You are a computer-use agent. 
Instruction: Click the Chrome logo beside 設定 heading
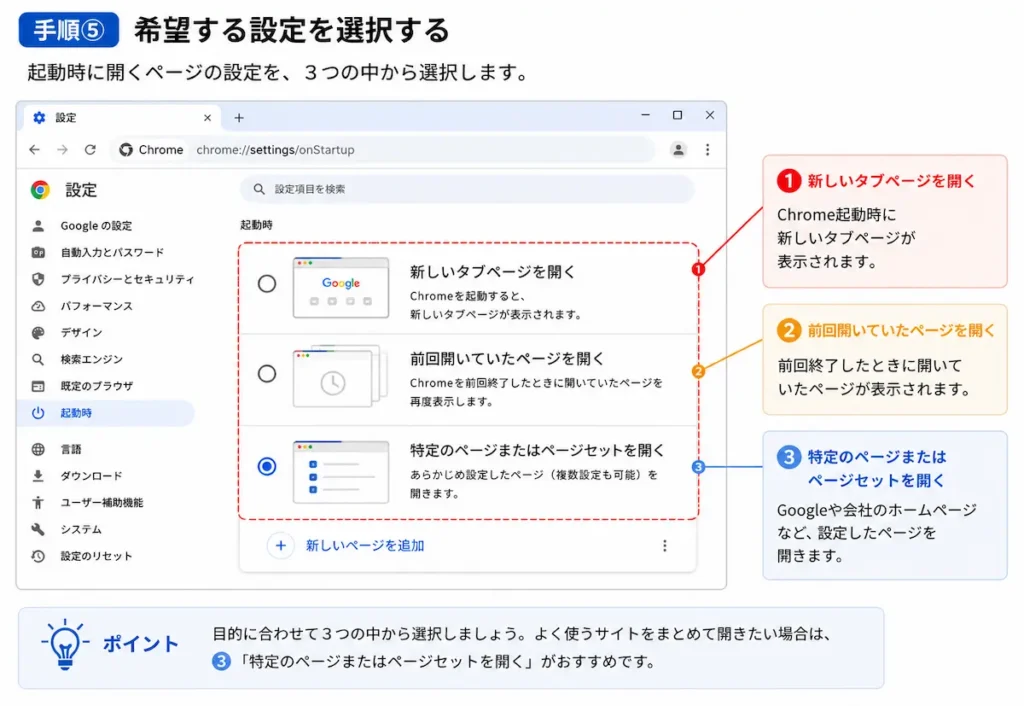pos(40,190)
